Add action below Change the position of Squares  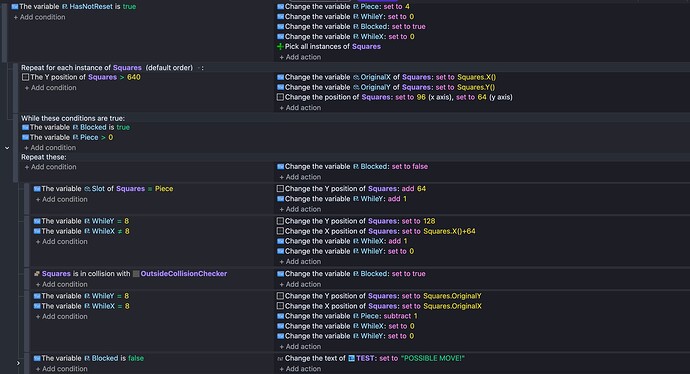[x=301, y=108]
